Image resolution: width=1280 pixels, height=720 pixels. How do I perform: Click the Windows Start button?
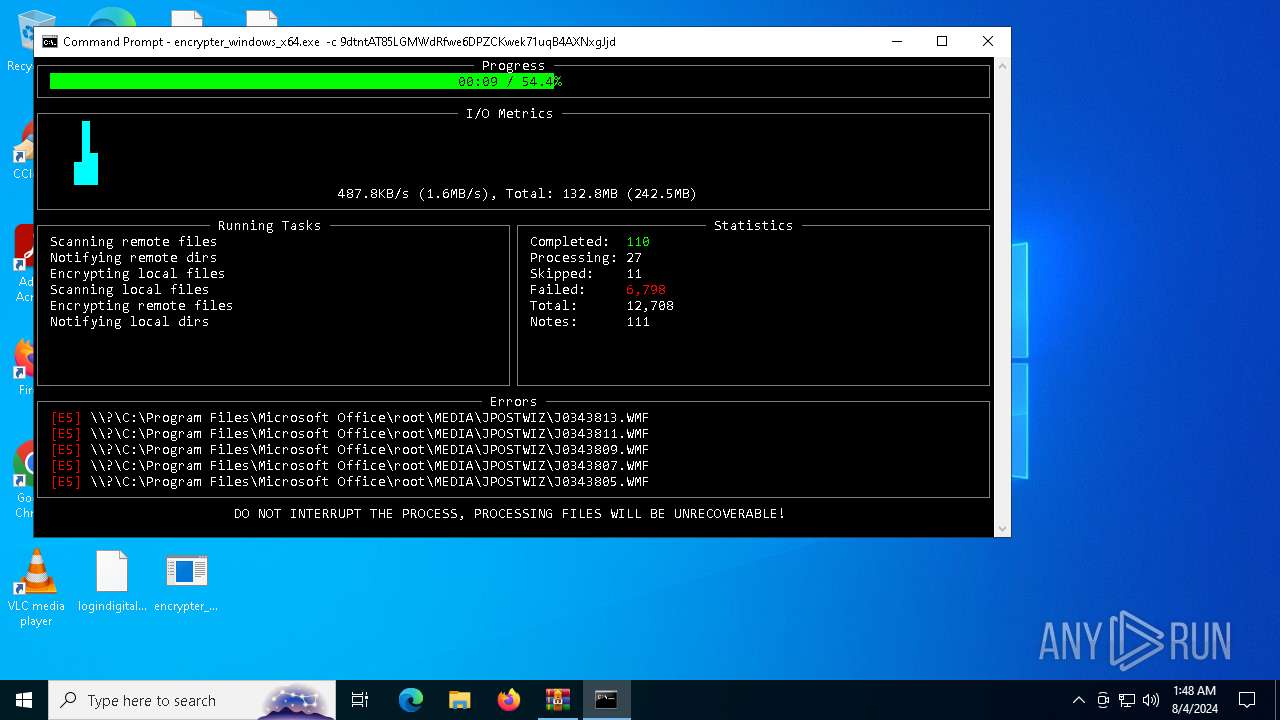(x=24, y=700)
